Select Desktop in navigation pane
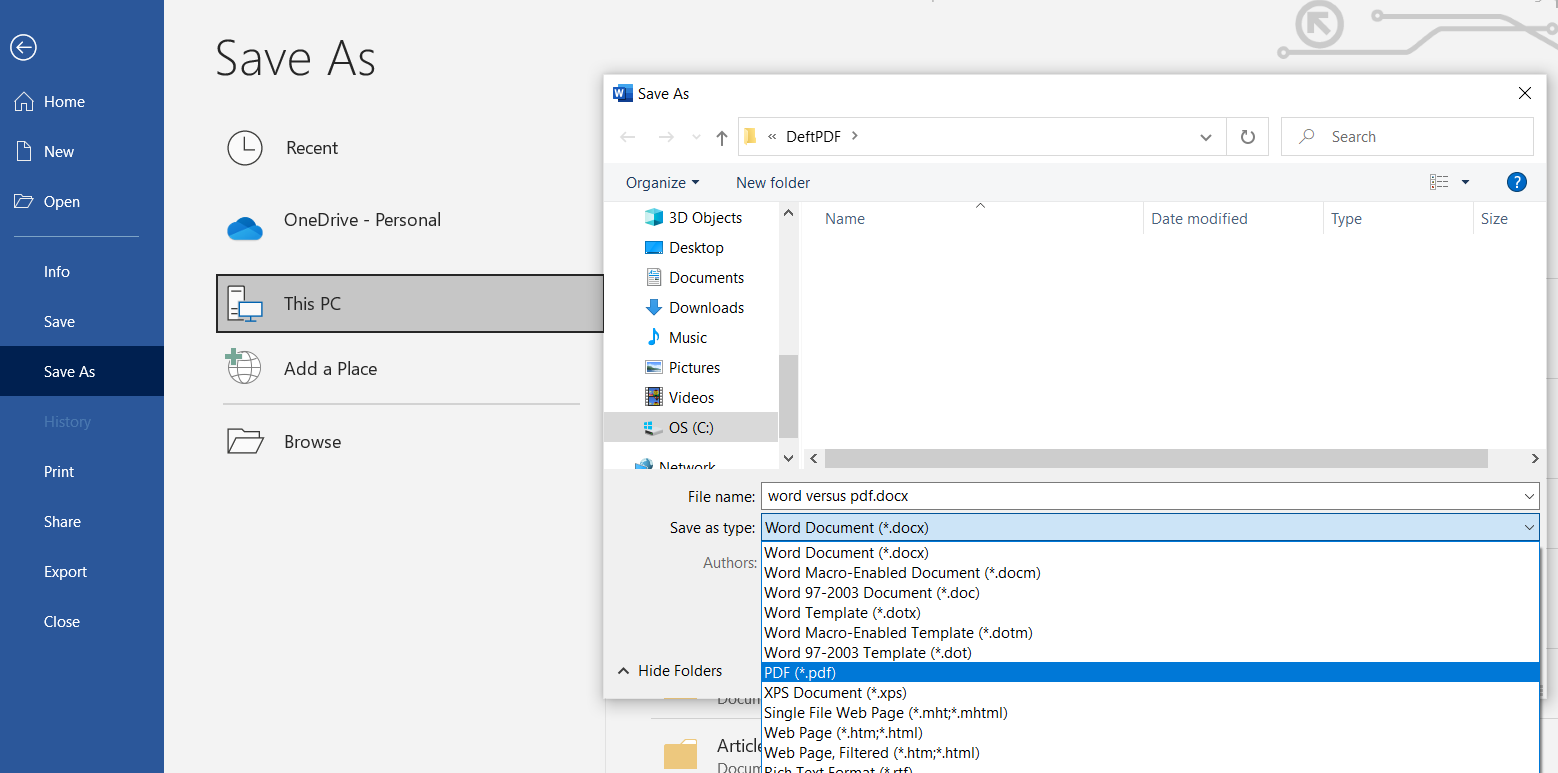This screenshot has height=773, width=1558. (684, 248)
